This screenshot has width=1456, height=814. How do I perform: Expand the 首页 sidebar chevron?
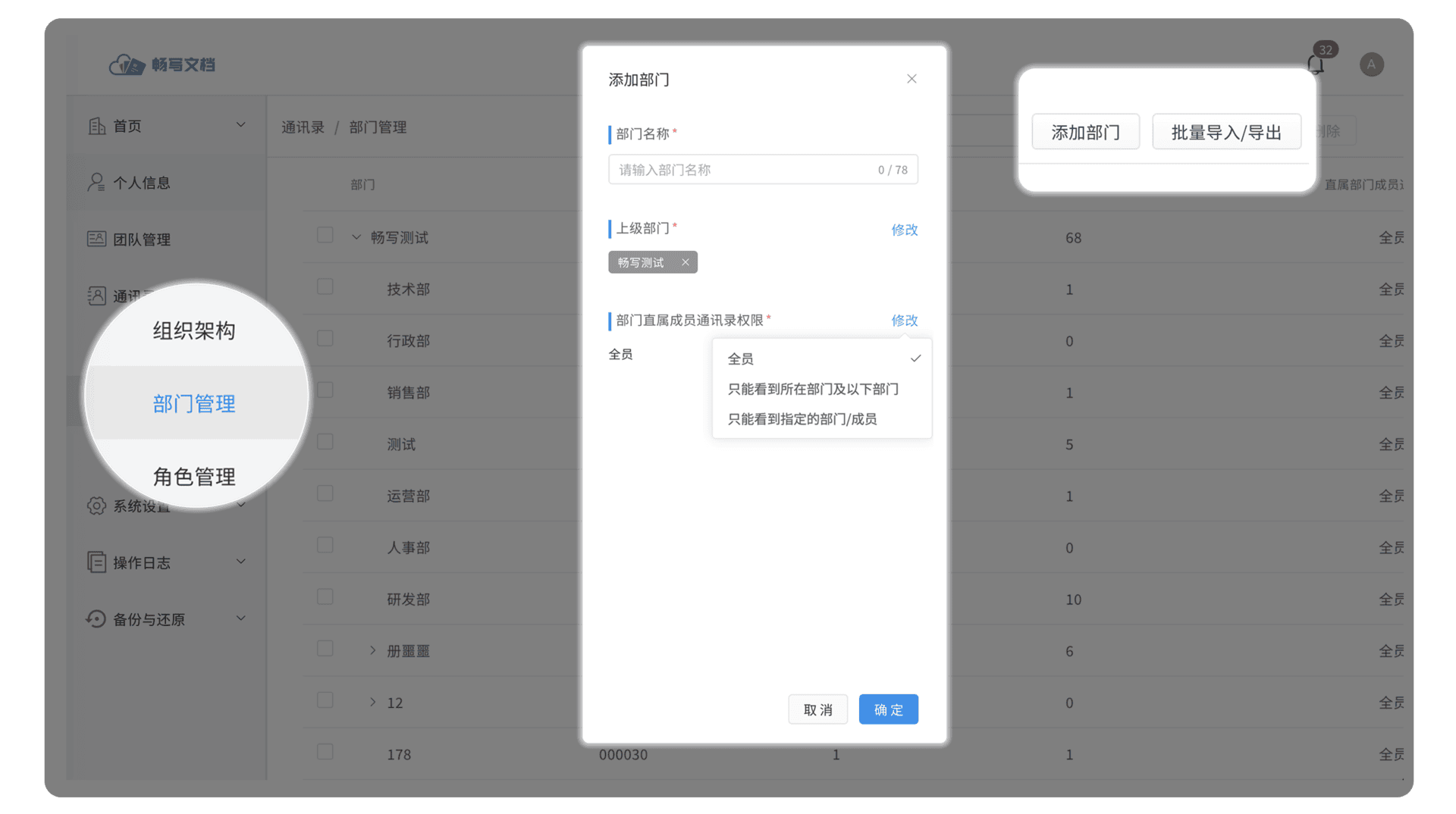240,125
